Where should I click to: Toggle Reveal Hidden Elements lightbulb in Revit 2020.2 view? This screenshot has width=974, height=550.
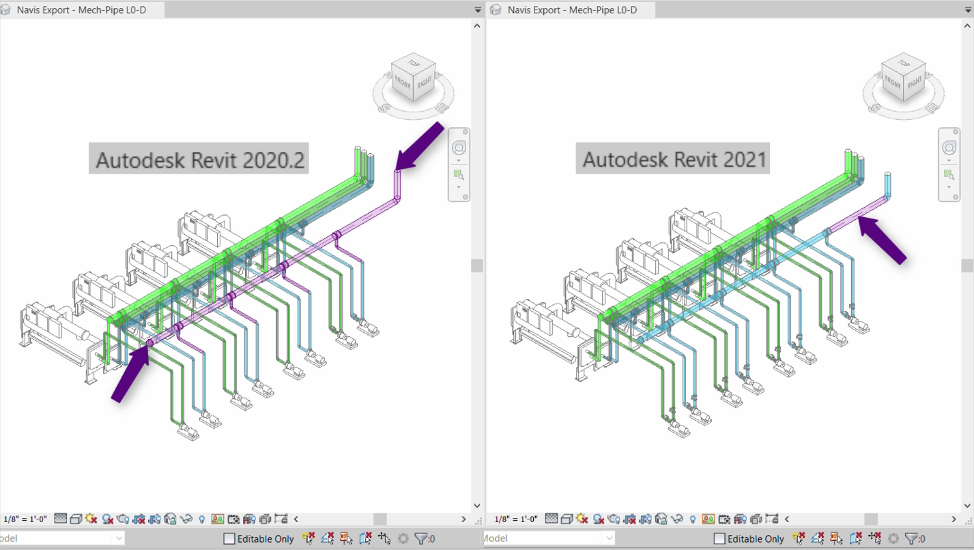[202, 518]
